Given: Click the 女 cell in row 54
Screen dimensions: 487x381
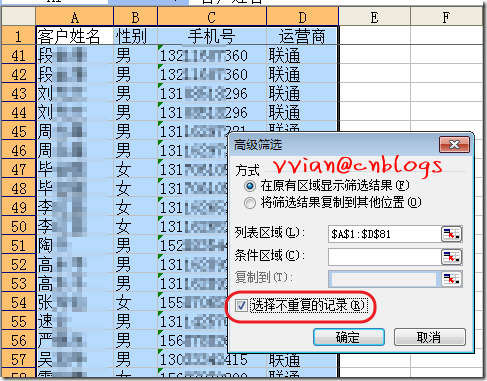Looking at the screenshot, I should point(135,302).
